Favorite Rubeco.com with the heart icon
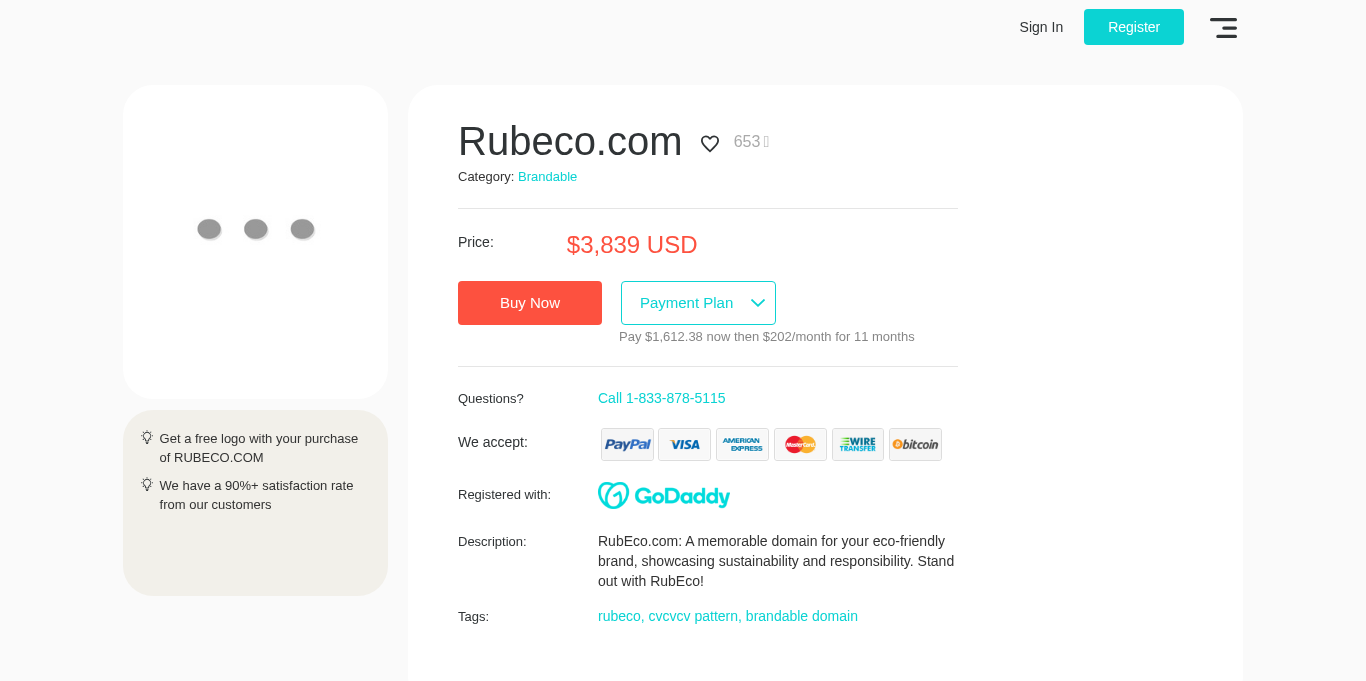 (710, 144)
